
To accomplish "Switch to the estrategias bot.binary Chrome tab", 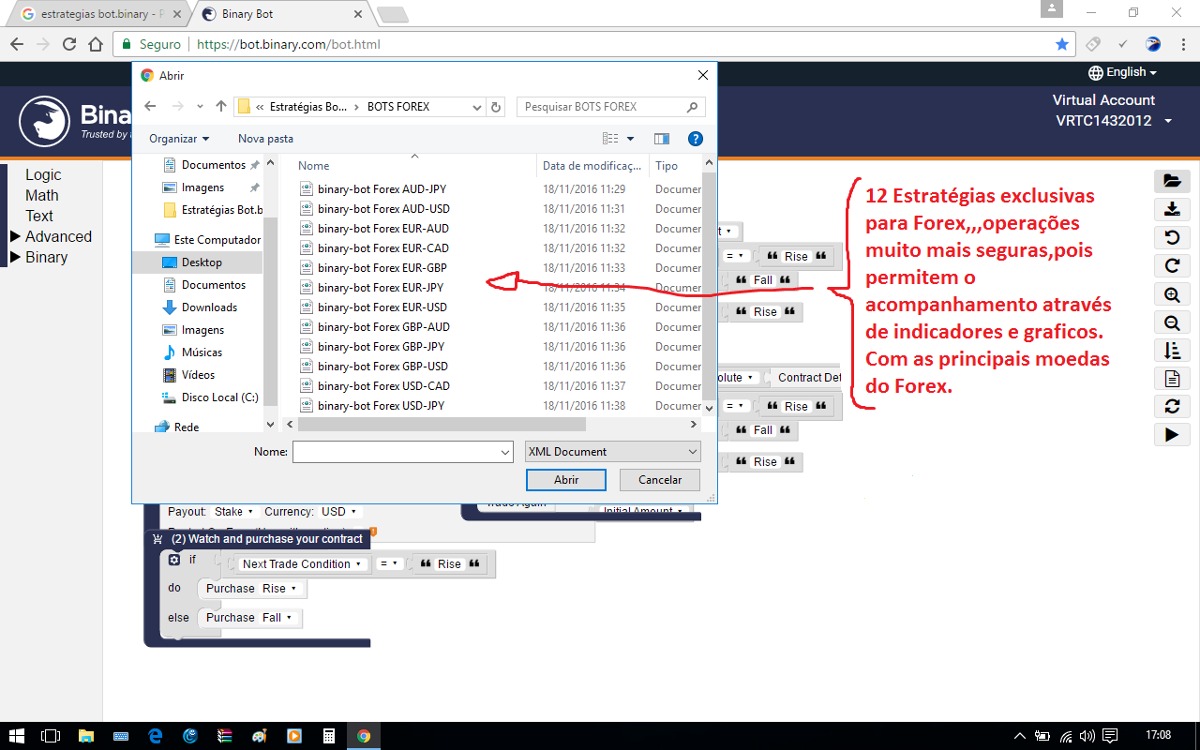I will tap(96, 15).
